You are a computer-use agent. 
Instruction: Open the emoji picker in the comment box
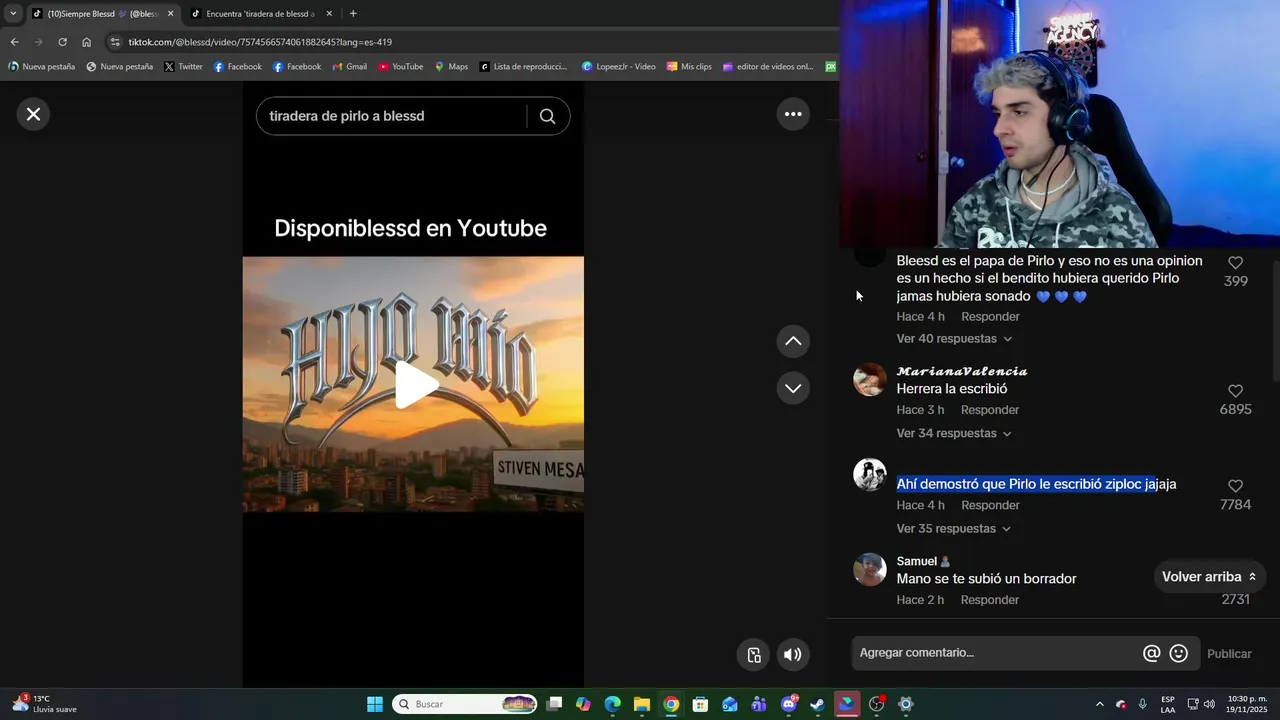pos(1179,653)
